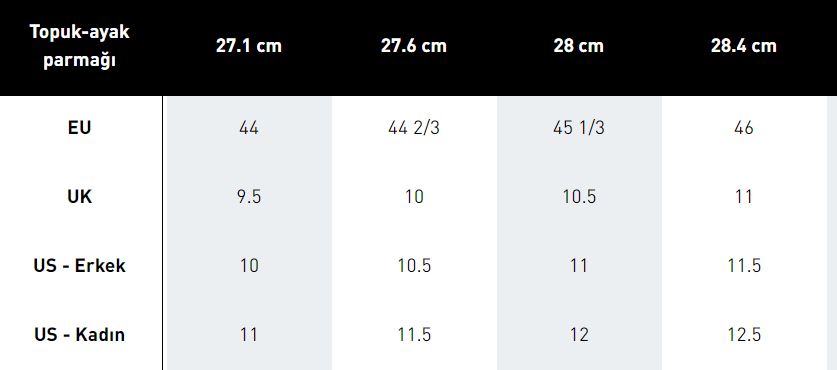Choose EU size 45 1/3
The width and height of the screenshot is (837, 370).
579,128
